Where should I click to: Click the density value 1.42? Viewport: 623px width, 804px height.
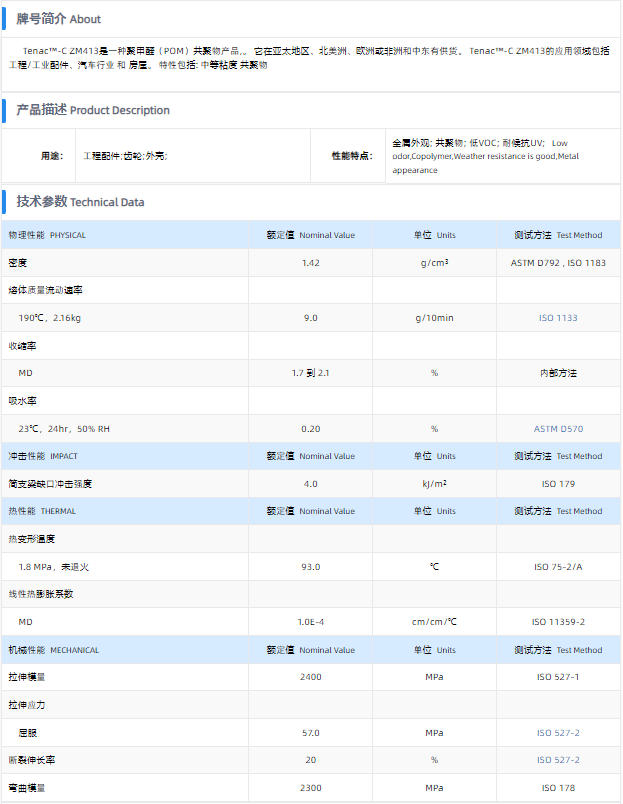point(310,263)
